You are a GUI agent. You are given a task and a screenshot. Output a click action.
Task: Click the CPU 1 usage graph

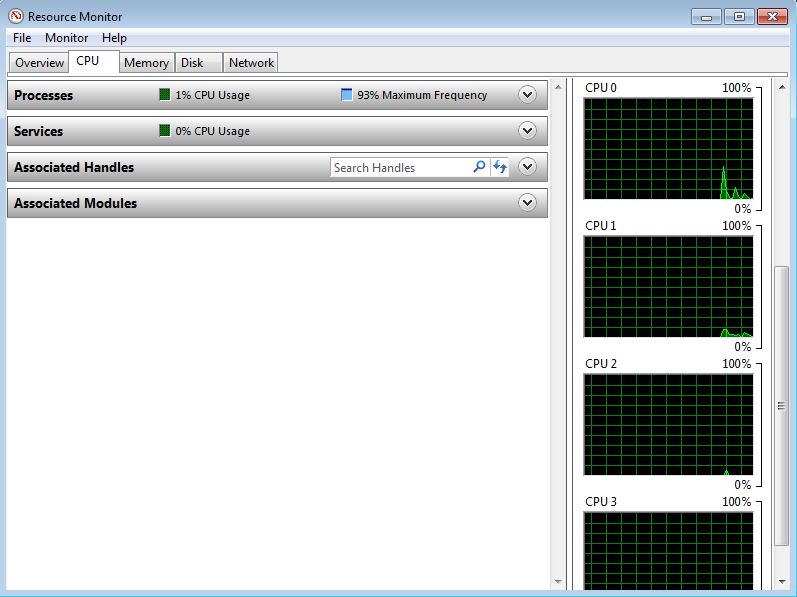tap(668, 287)
